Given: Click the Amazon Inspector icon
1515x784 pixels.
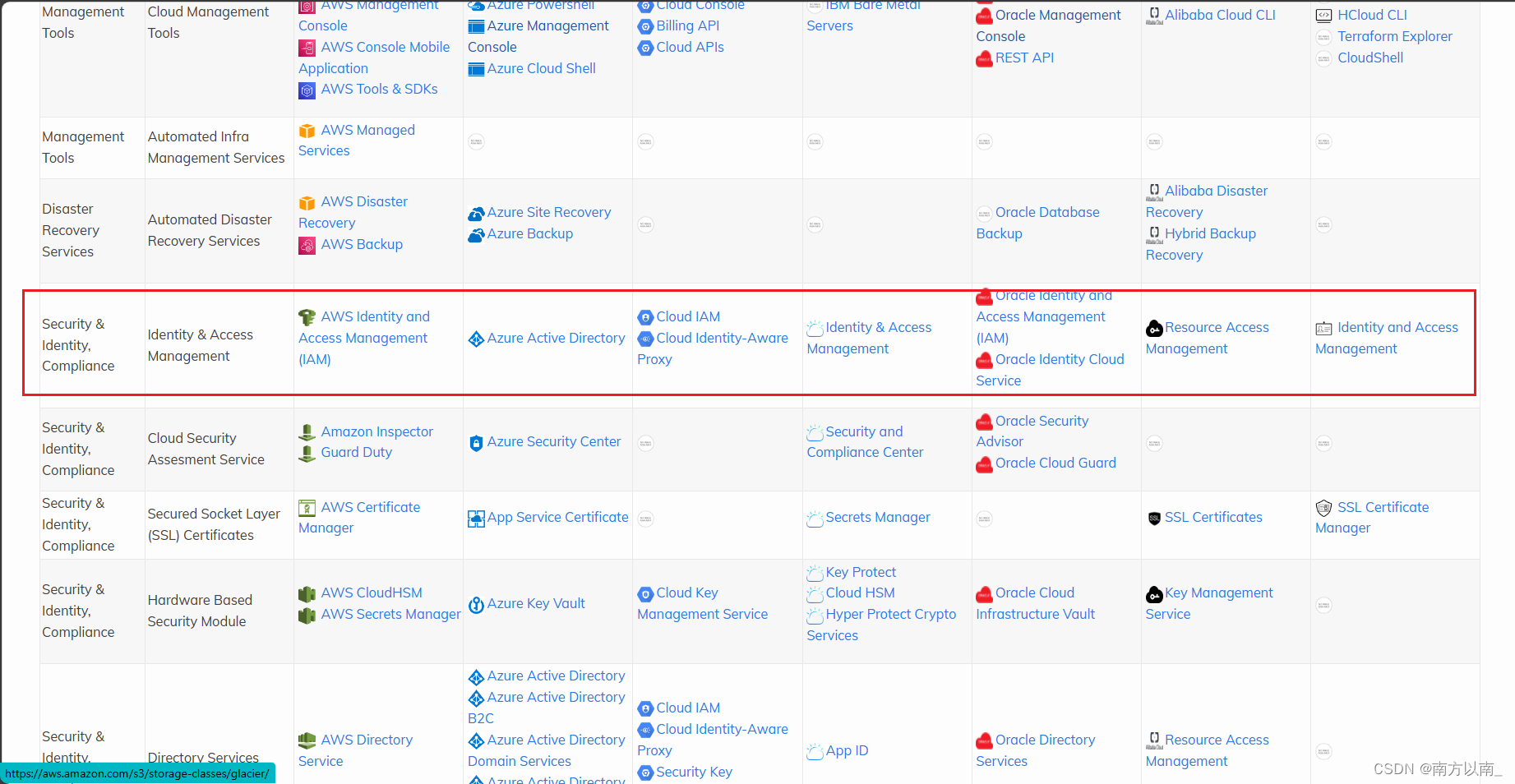Looking at the screenshot, I should 307,432.
